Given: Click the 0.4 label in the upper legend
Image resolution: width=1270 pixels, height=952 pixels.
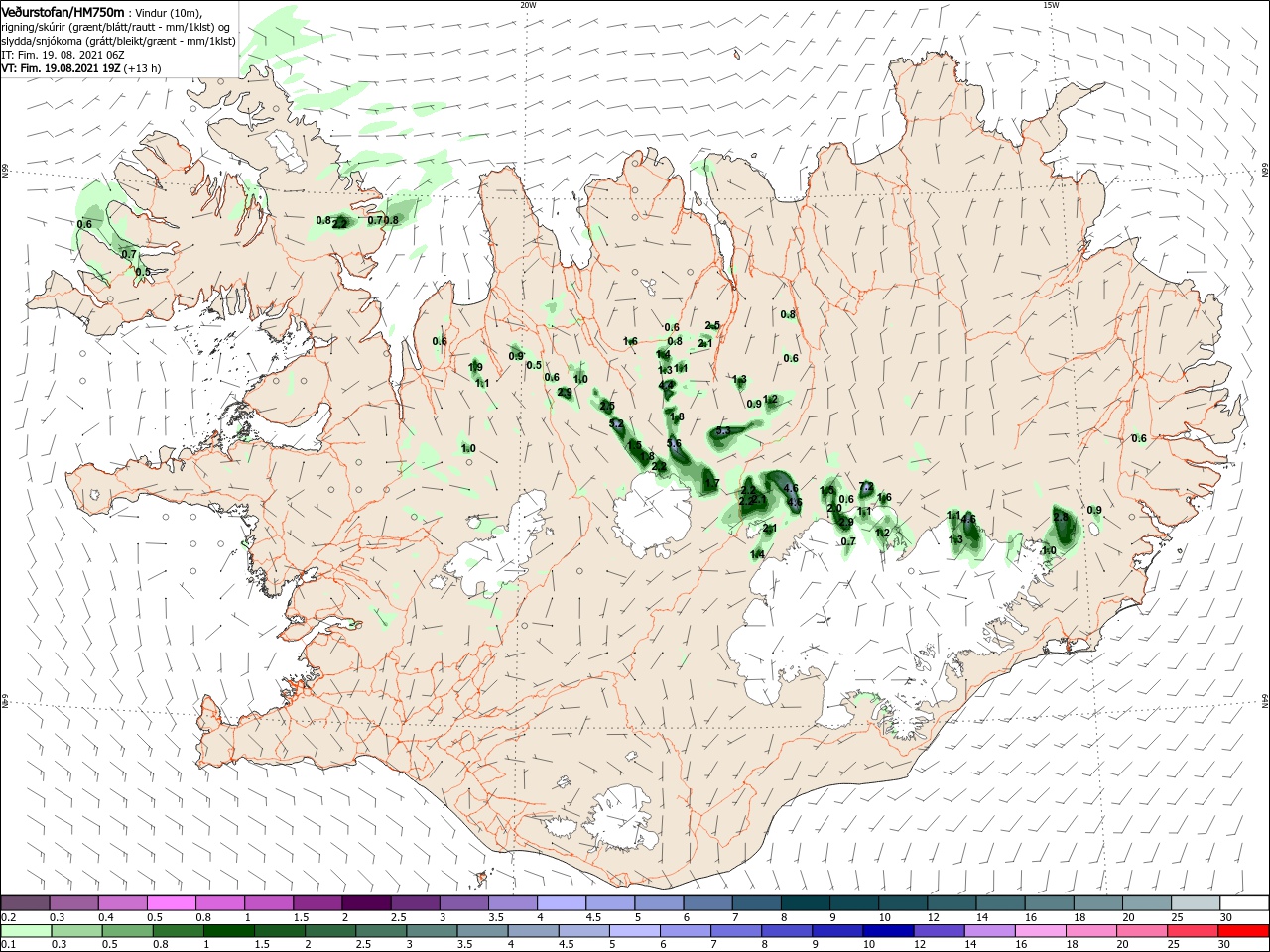Looking at the screenshot, I should click(x=105, y=917).
